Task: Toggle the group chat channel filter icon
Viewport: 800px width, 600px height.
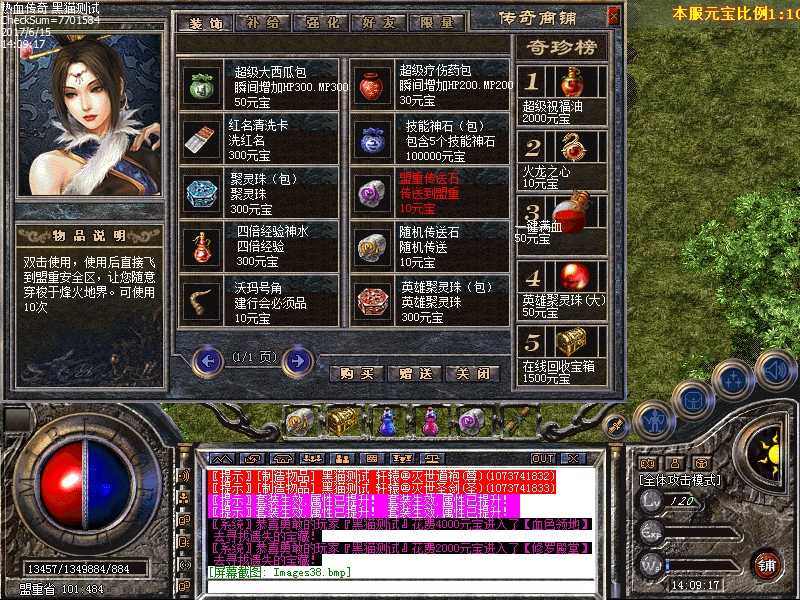Action: [x=185, y=498]
